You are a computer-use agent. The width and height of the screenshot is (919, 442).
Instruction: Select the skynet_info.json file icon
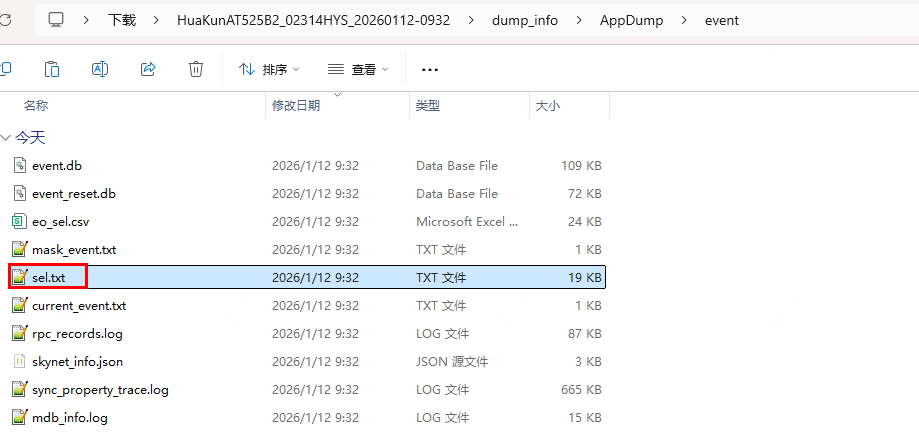(x=19, y=361)
